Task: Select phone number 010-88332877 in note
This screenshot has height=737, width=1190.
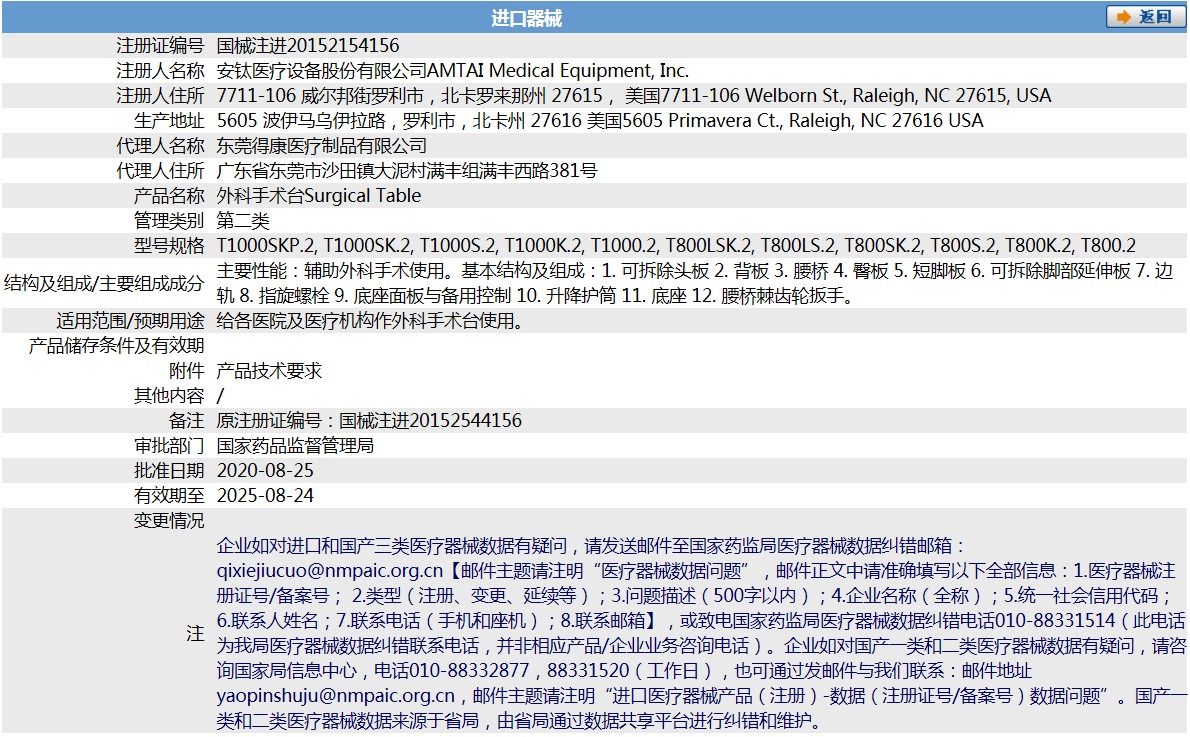Action: (x=469, y=671)
